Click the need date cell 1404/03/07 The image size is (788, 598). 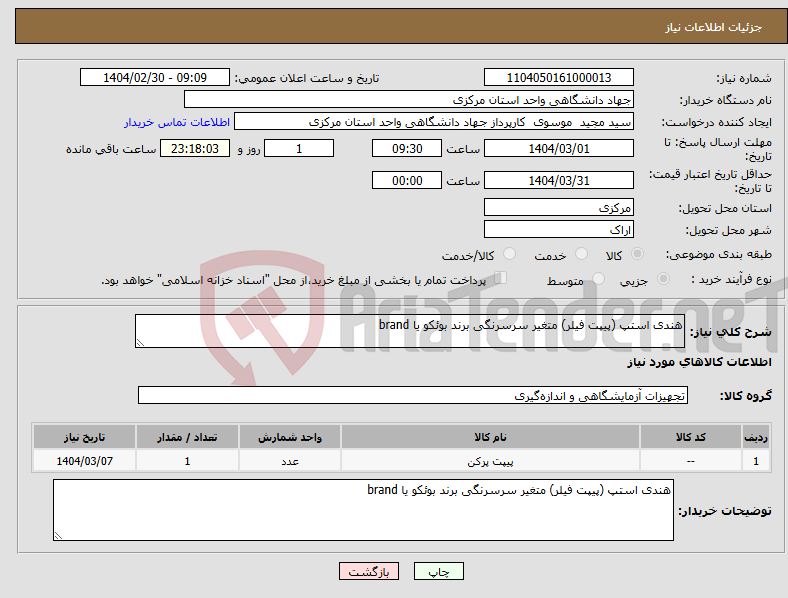point(84,461)
